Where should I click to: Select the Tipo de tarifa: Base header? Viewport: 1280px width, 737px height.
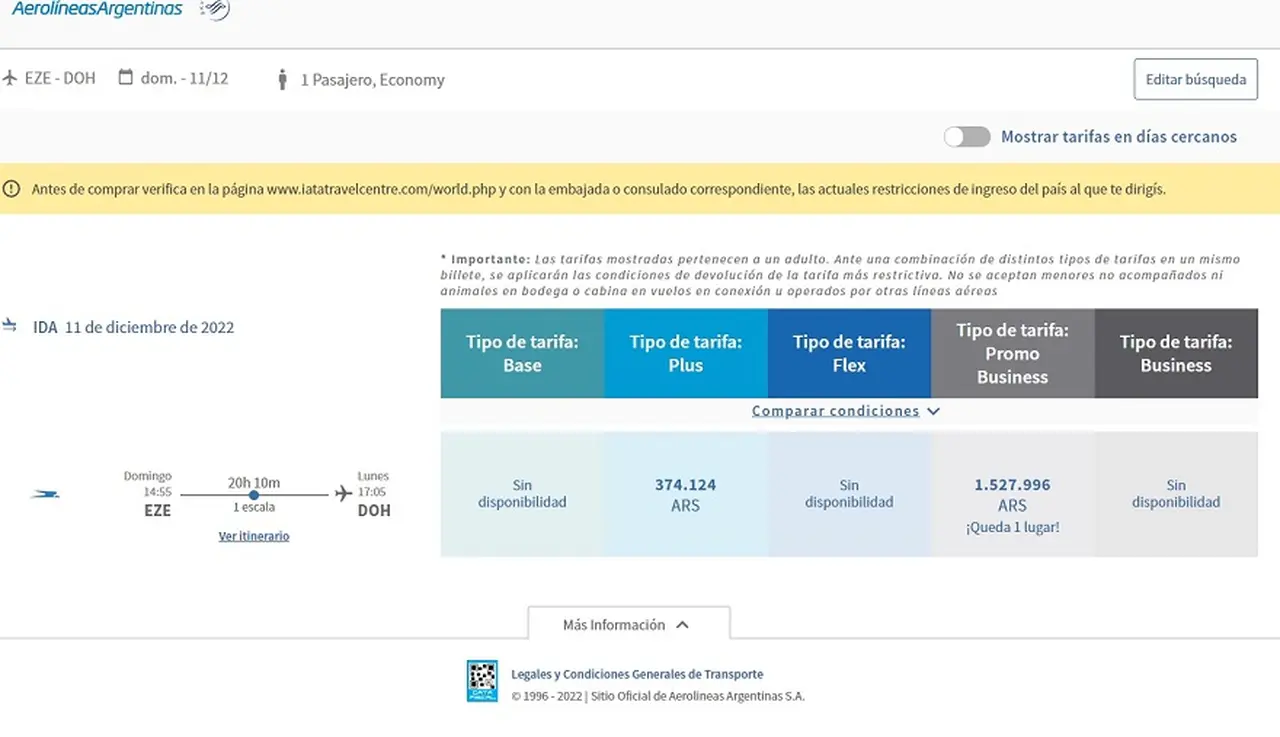point(522,354)
